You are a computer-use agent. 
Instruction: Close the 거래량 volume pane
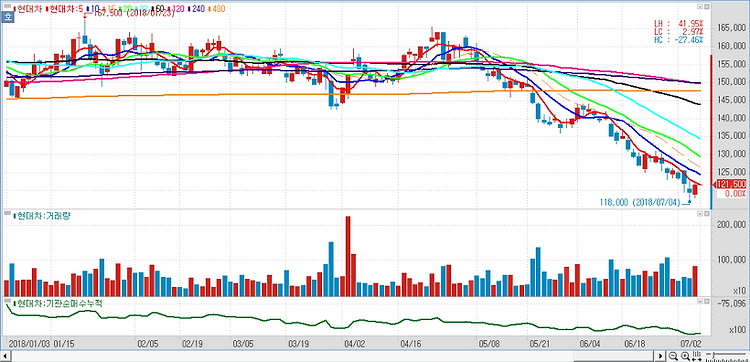tap(706, 213)
